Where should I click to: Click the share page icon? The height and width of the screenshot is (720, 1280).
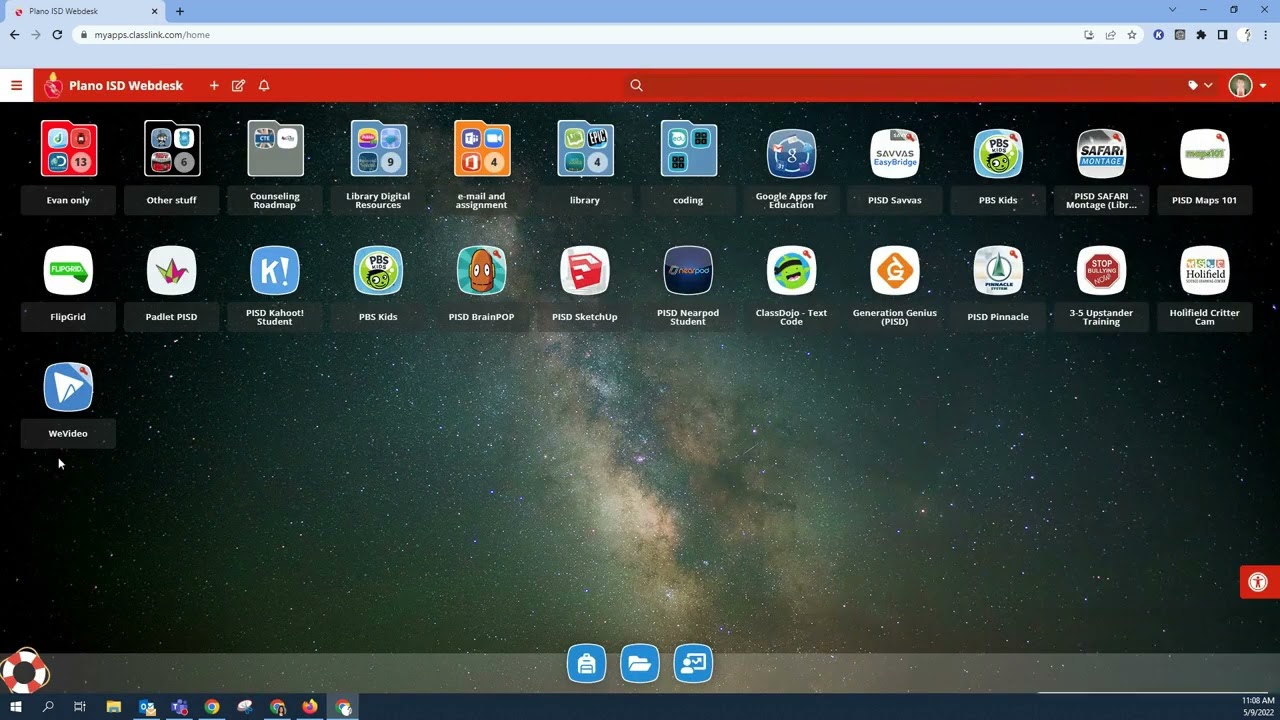coord(1110,35)
